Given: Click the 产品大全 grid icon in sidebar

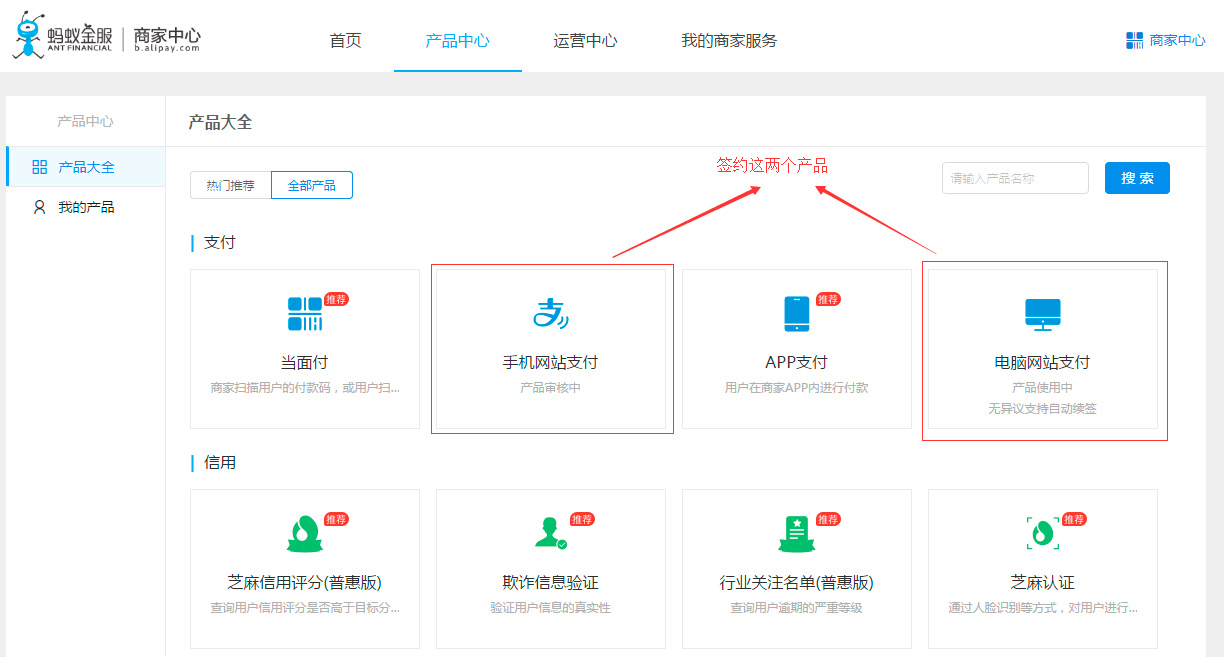Looking at the screenshot, I should 40,167.
